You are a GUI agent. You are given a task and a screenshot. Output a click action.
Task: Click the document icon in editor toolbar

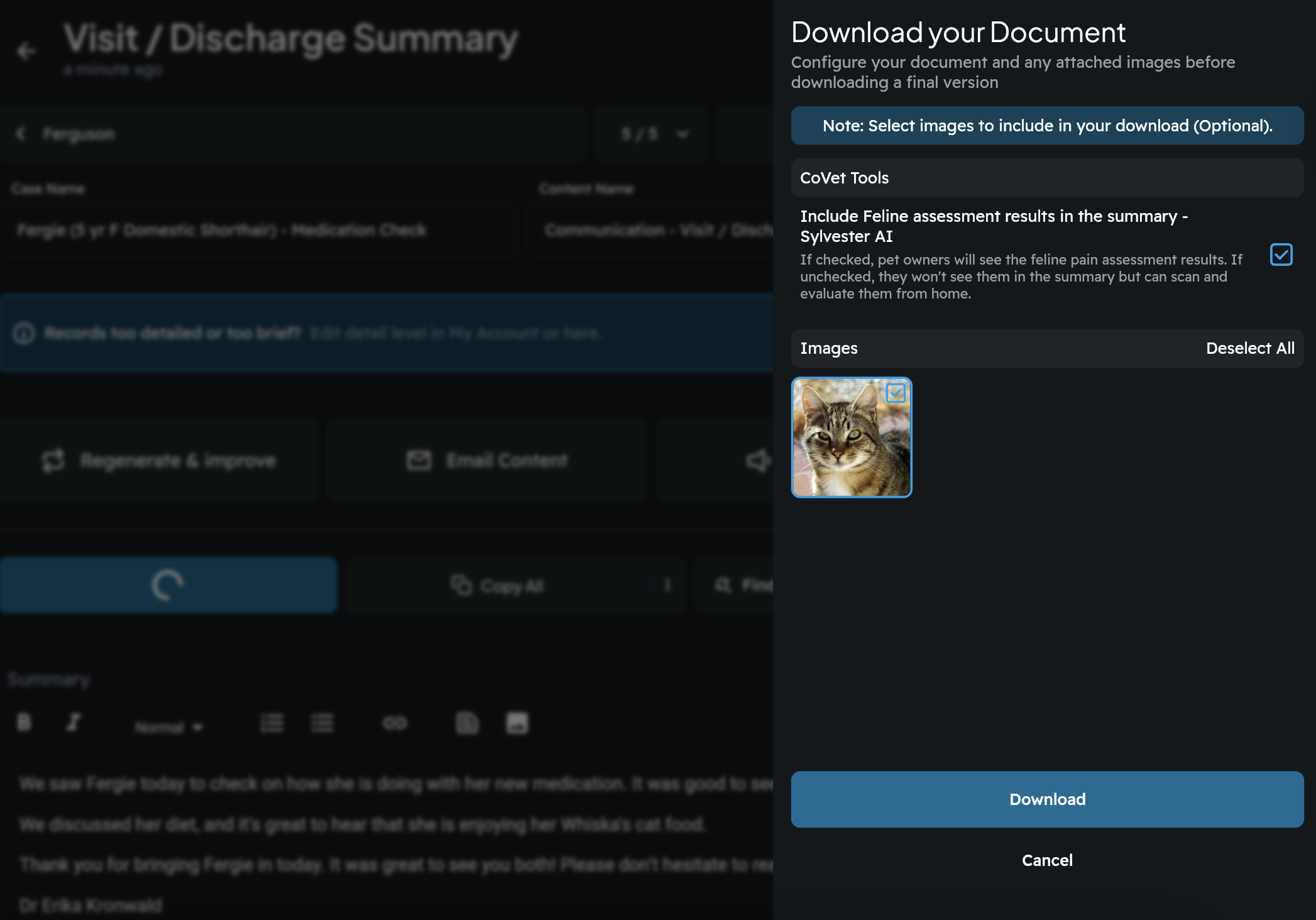(467, 723)
